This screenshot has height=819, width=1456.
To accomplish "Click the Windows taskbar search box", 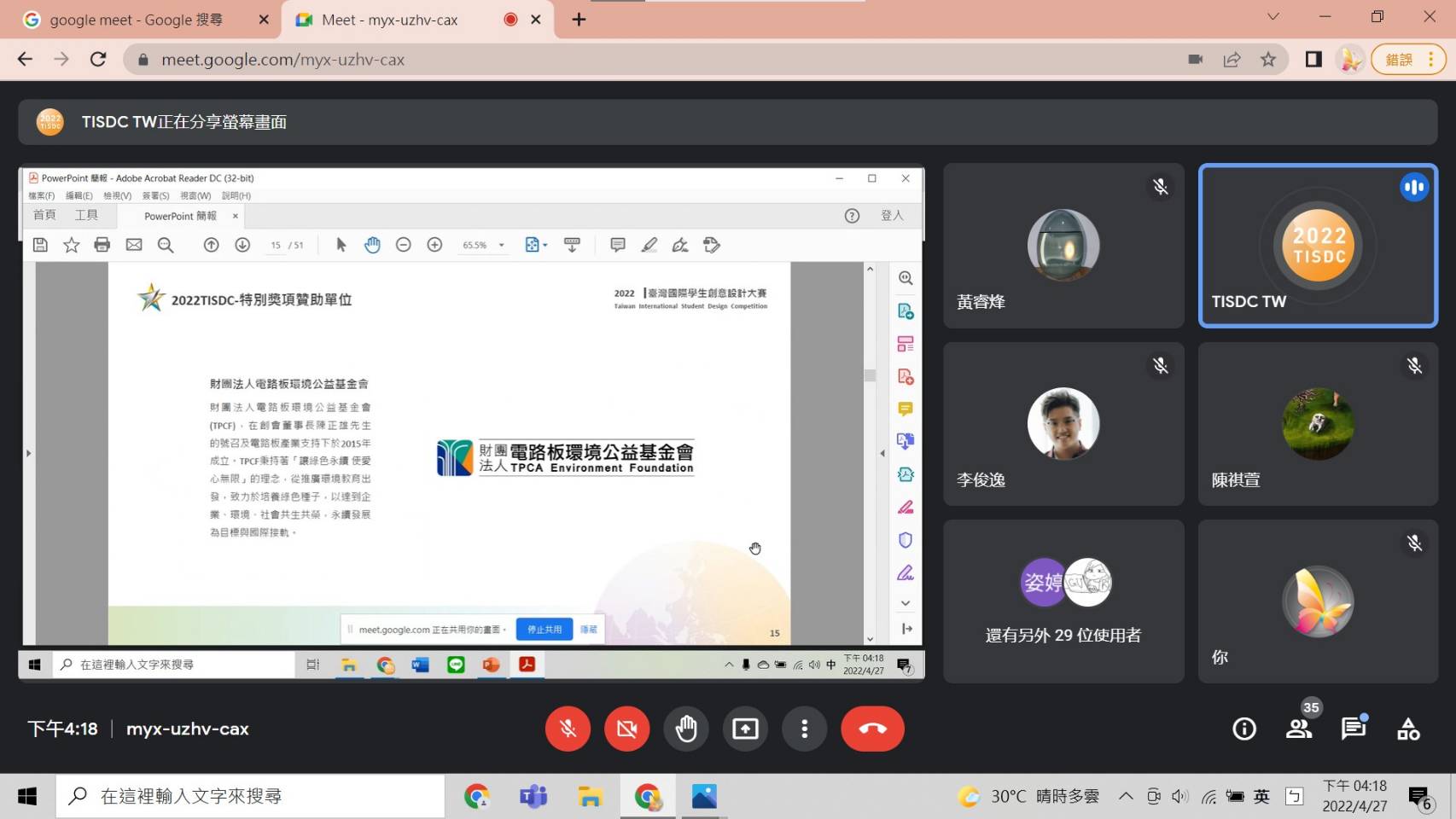I will point(250,796).
